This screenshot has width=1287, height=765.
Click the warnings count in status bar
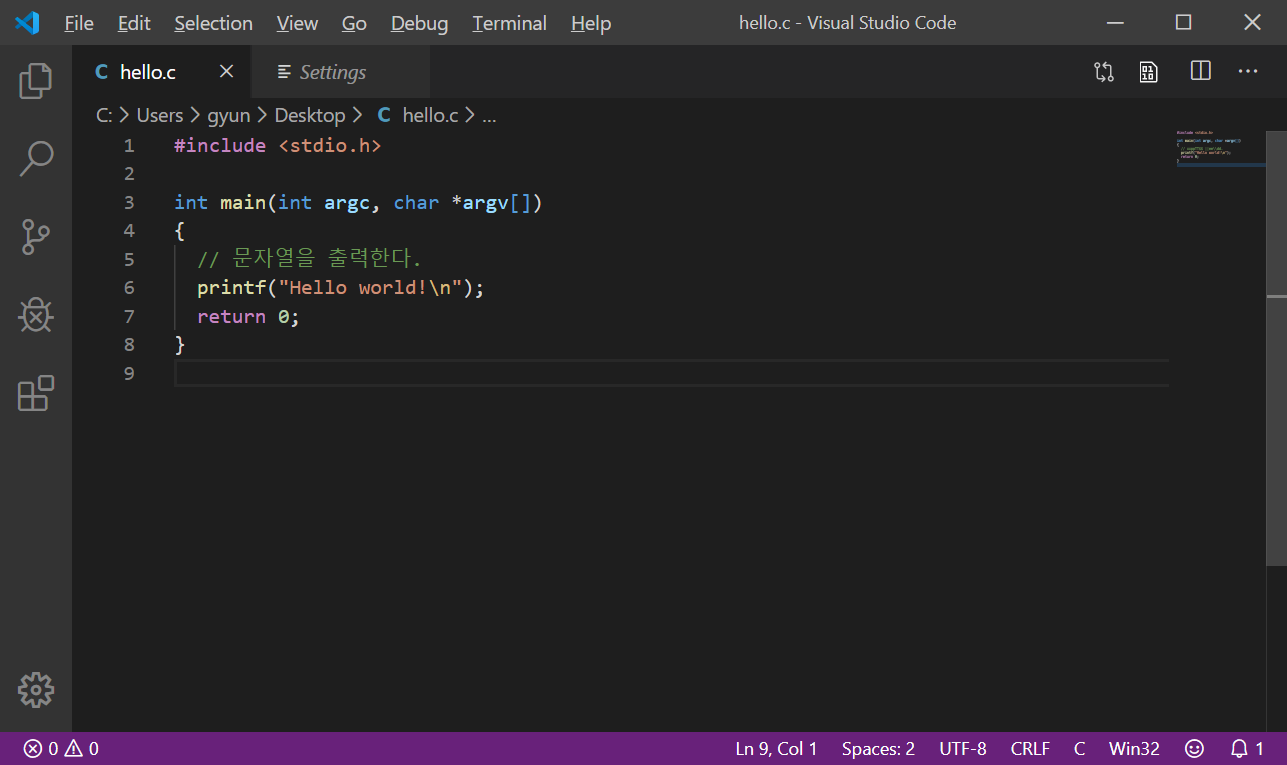82,748
